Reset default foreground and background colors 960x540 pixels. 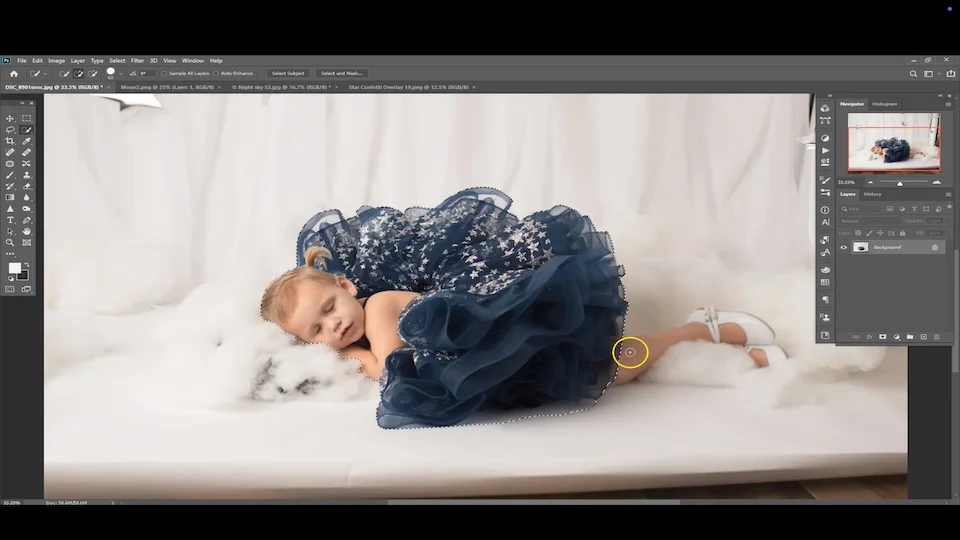[x=10, y=279]
